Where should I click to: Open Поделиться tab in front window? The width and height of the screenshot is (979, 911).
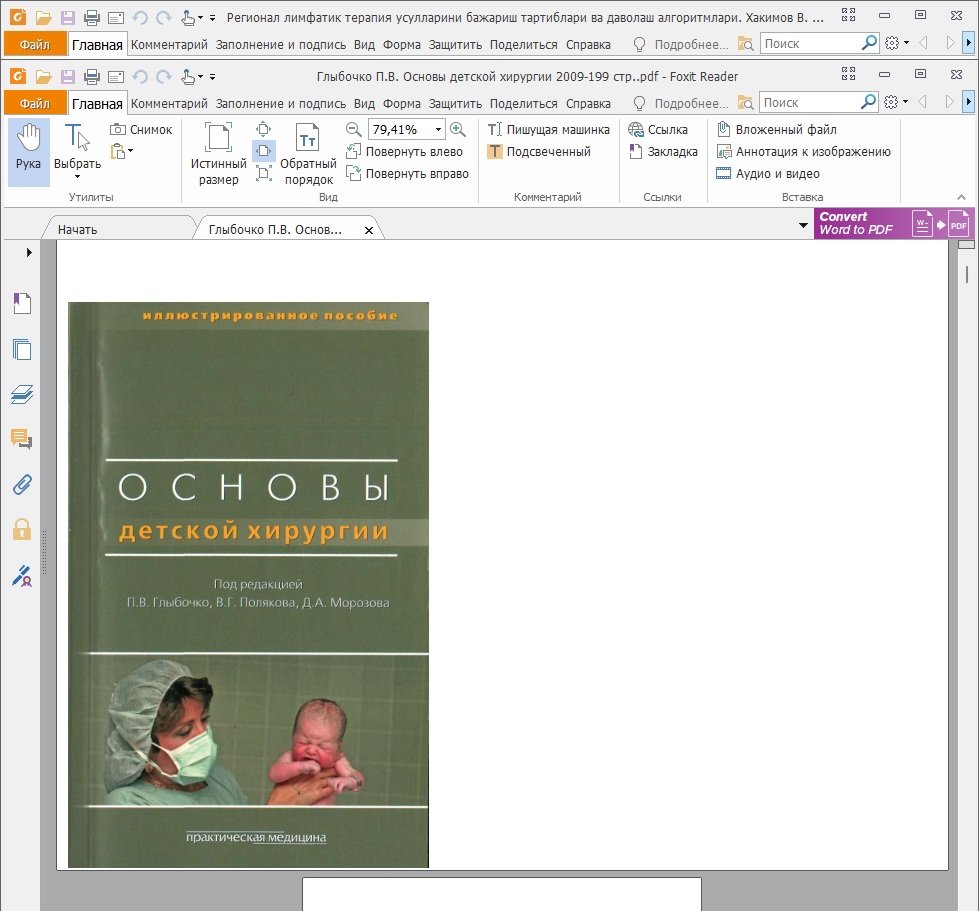point(523,104)
